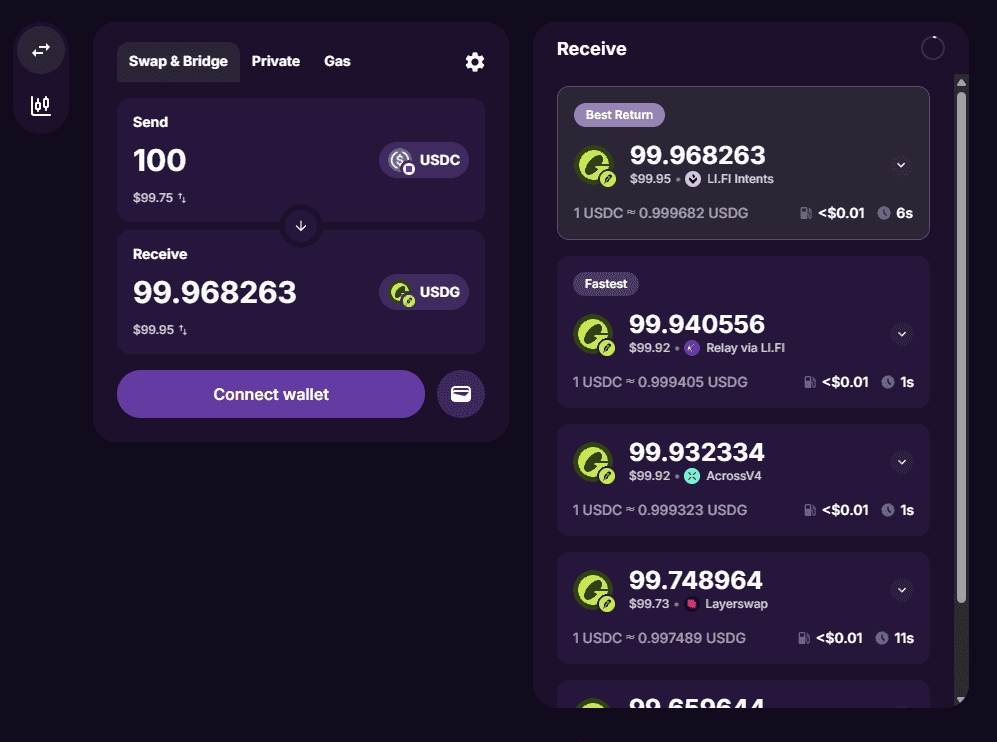Click USDG token icon in Layerswap route
The image size is (997, 742).
click(595, 591)
